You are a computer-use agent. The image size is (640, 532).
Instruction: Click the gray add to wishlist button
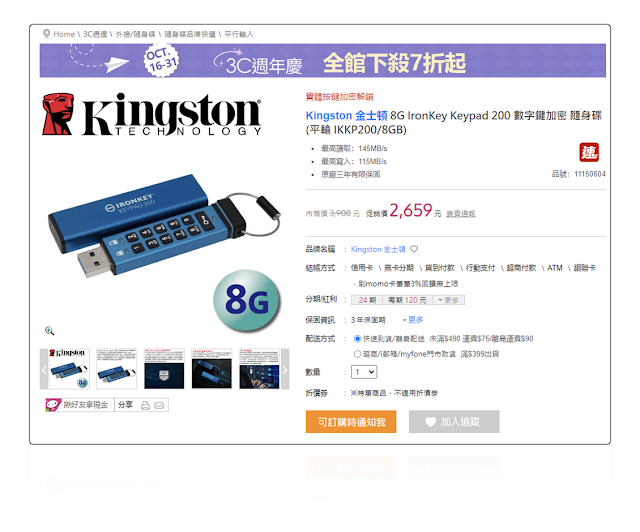click(454, 422)
